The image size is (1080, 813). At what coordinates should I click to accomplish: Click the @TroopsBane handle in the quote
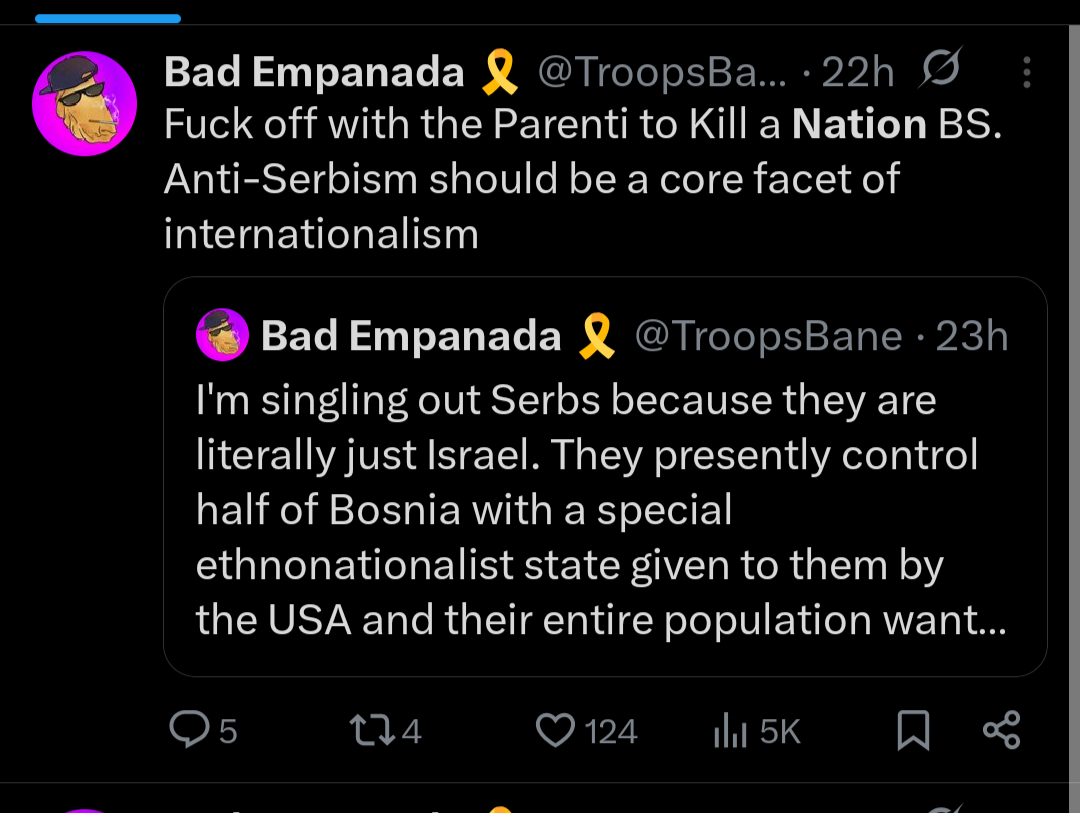tap(769, 336)
